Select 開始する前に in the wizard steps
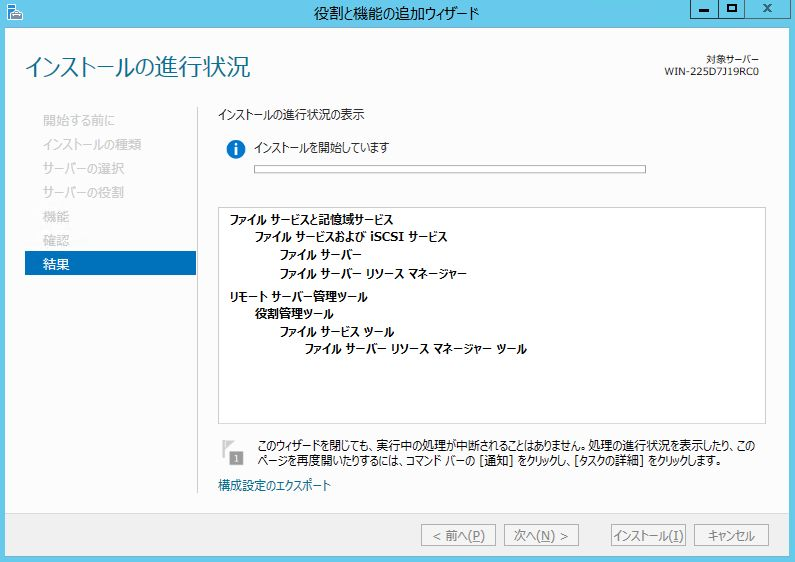 [x=85, y=120]
